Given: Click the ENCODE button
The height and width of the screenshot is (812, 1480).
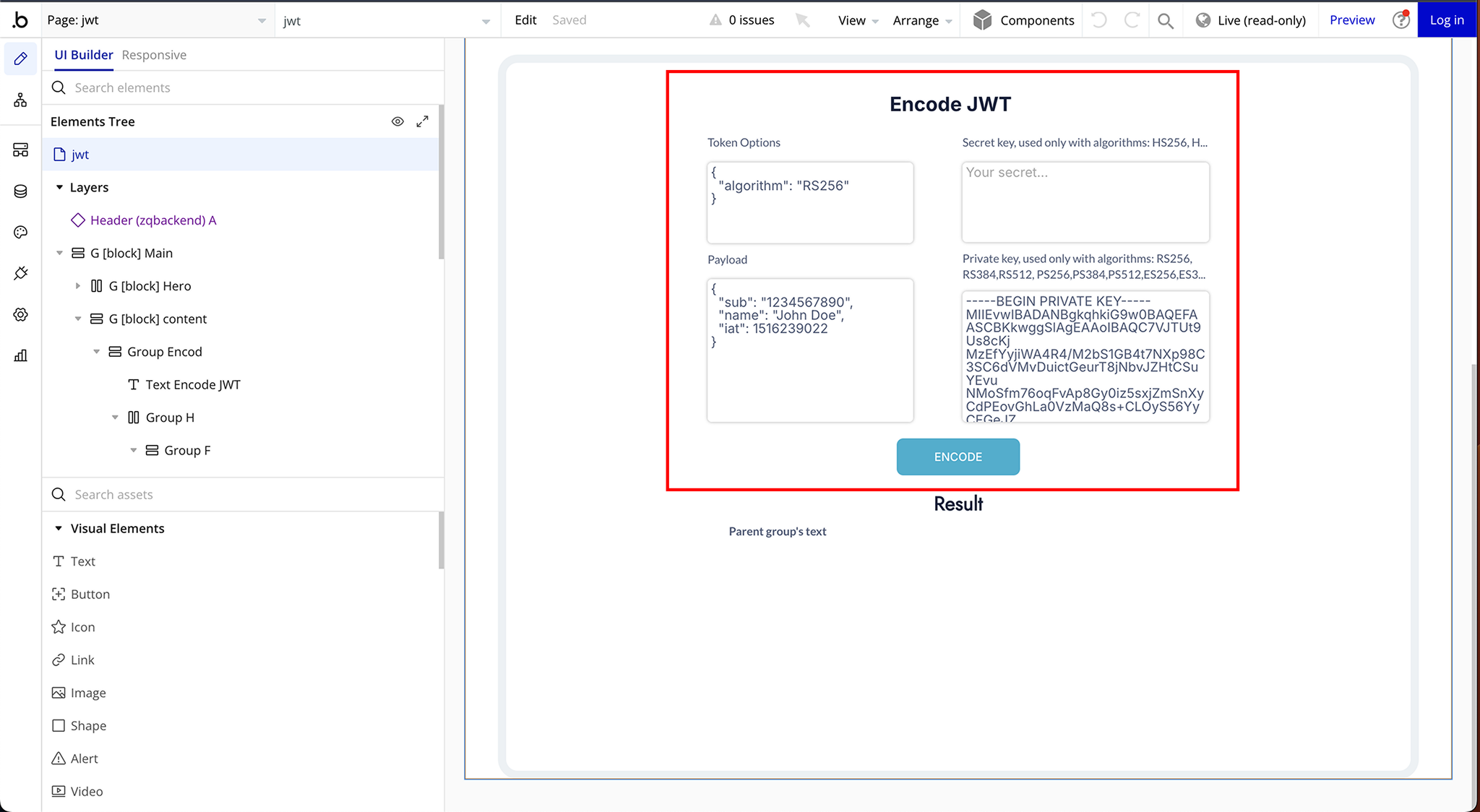Looking at the screenshot, I should click(x=958, y=457).
